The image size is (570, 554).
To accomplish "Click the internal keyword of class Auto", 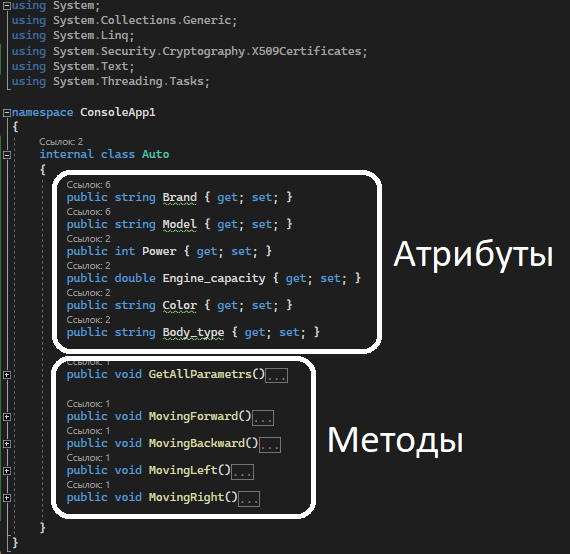I will coord(67,154).
